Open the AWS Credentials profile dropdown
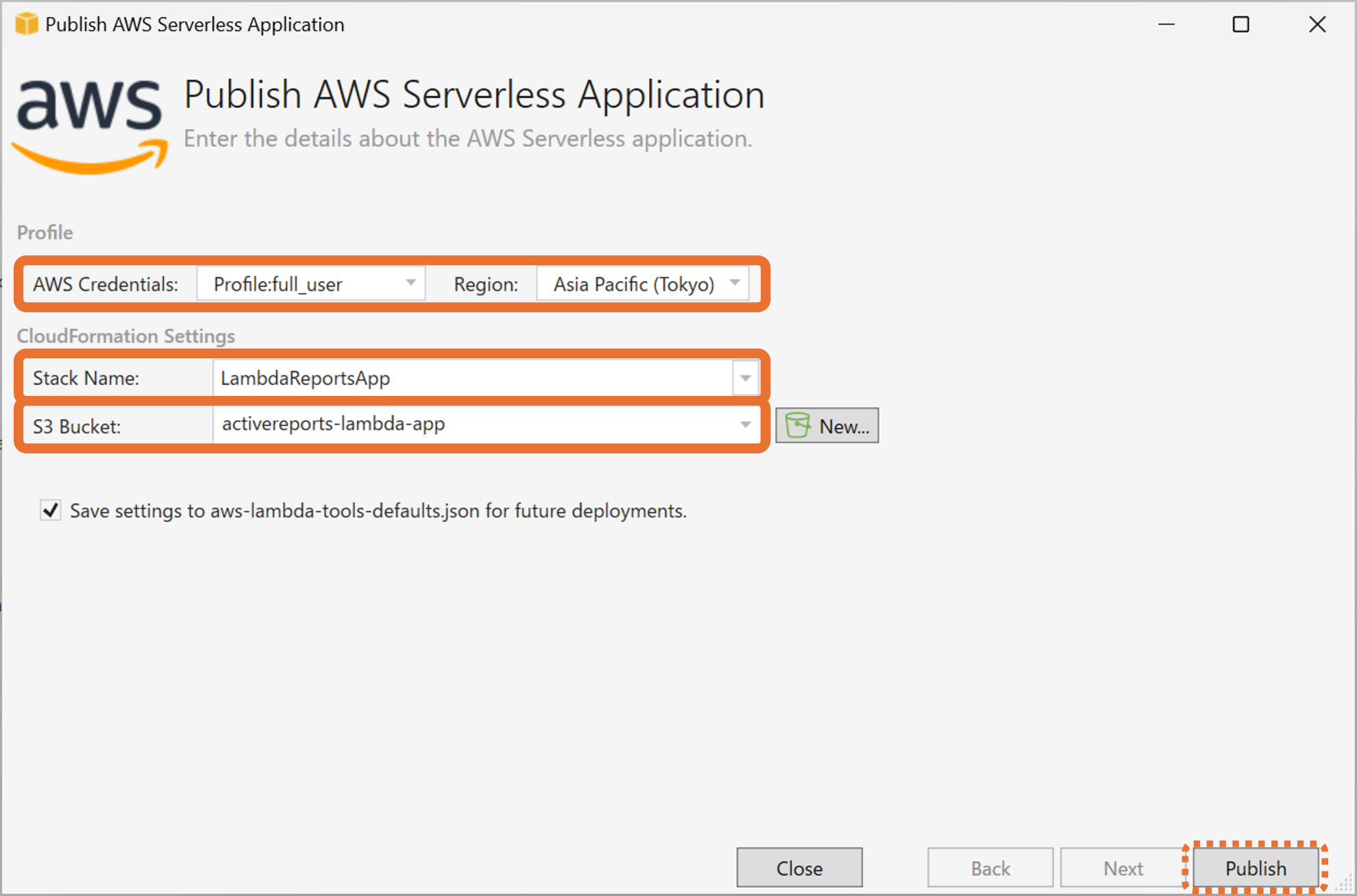Screen dimensions: 1357x896 tap(311, 284)
